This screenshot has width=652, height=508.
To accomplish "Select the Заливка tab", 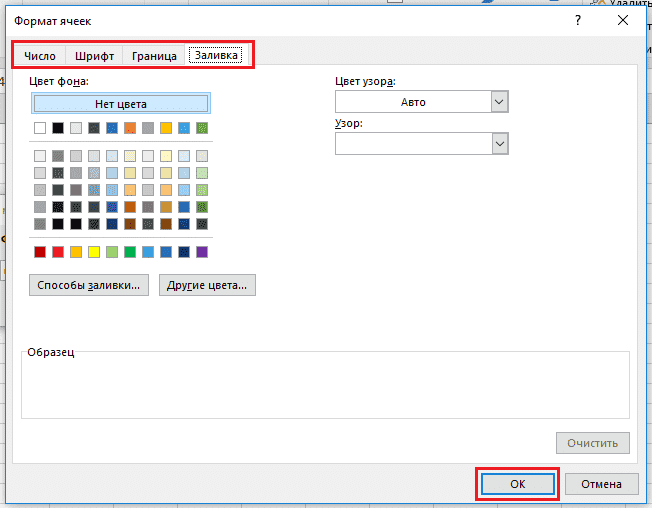I will click(216, 56).
